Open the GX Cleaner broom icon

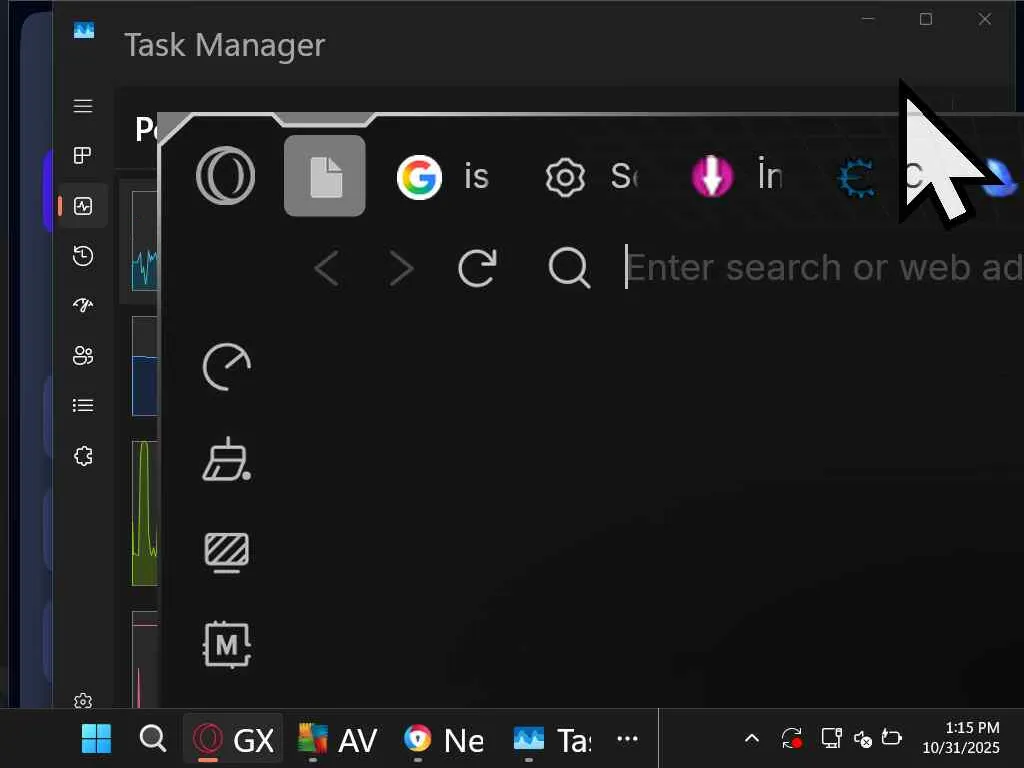click(227, 459)
